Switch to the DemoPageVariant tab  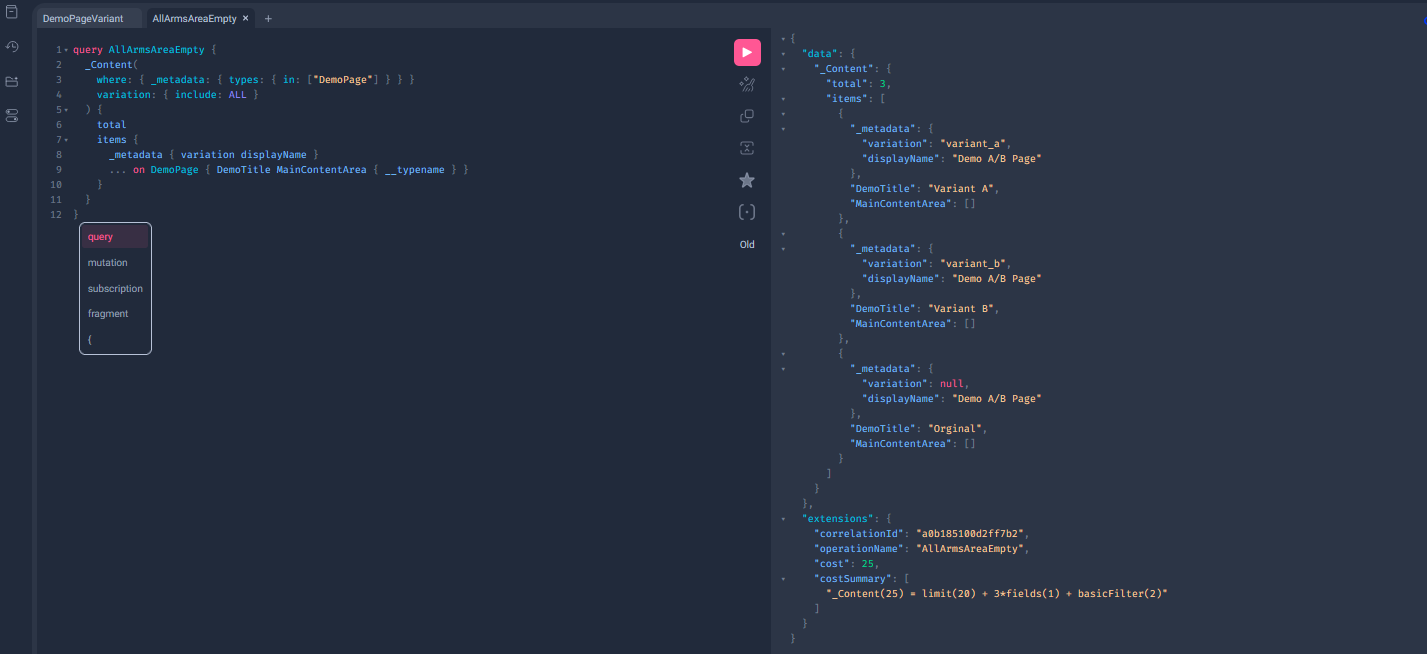click(x=83, y=18)
